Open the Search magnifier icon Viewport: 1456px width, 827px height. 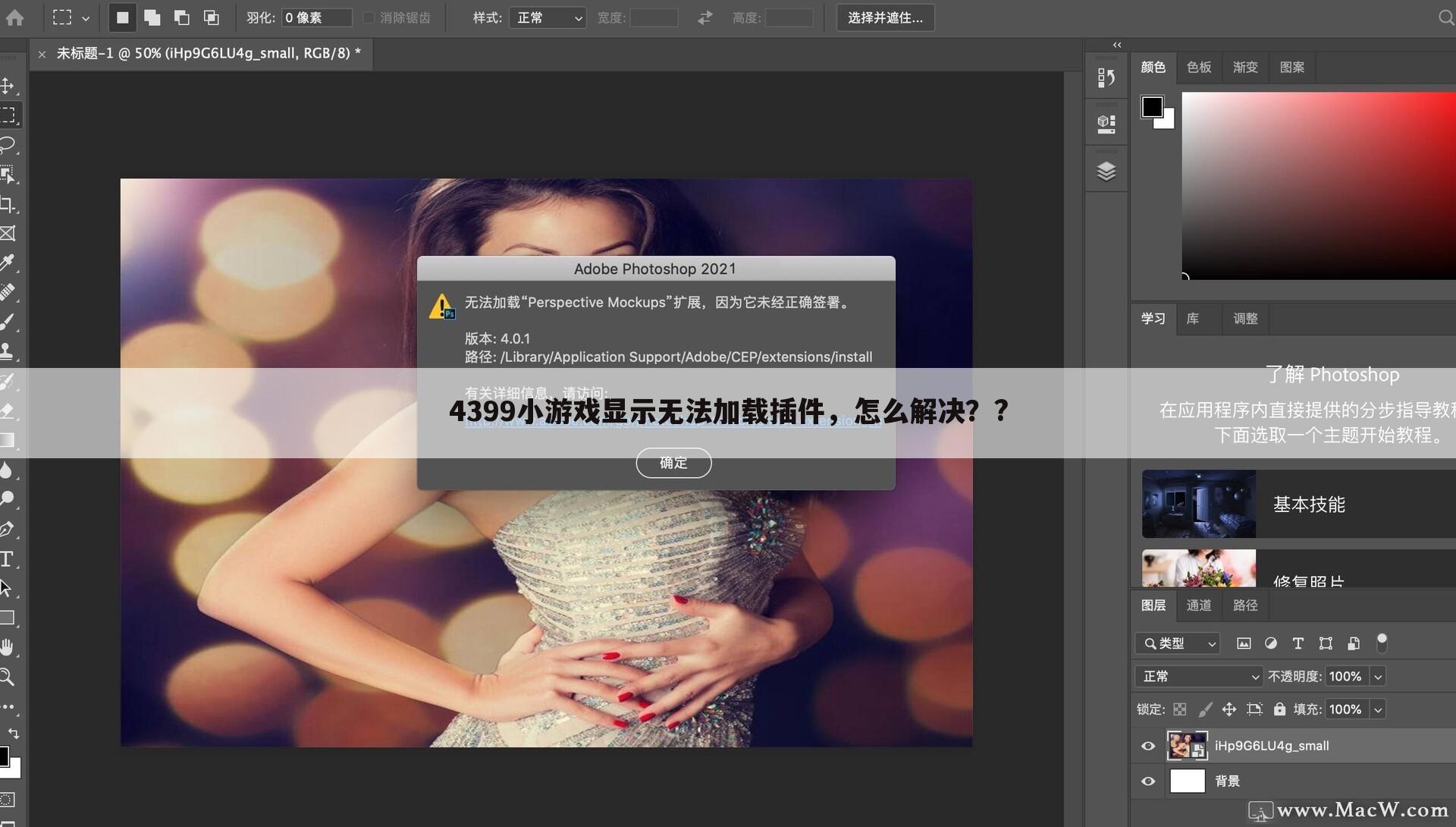[1445, 17]
